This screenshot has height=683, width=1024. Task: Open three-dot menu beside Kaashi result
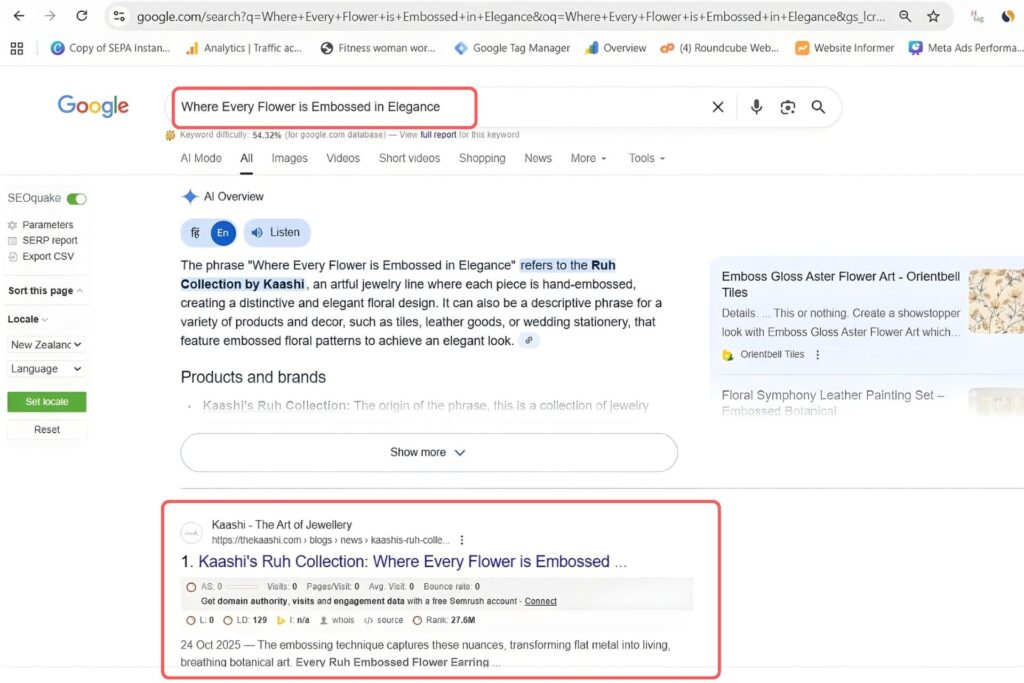[x=461, y=540]
